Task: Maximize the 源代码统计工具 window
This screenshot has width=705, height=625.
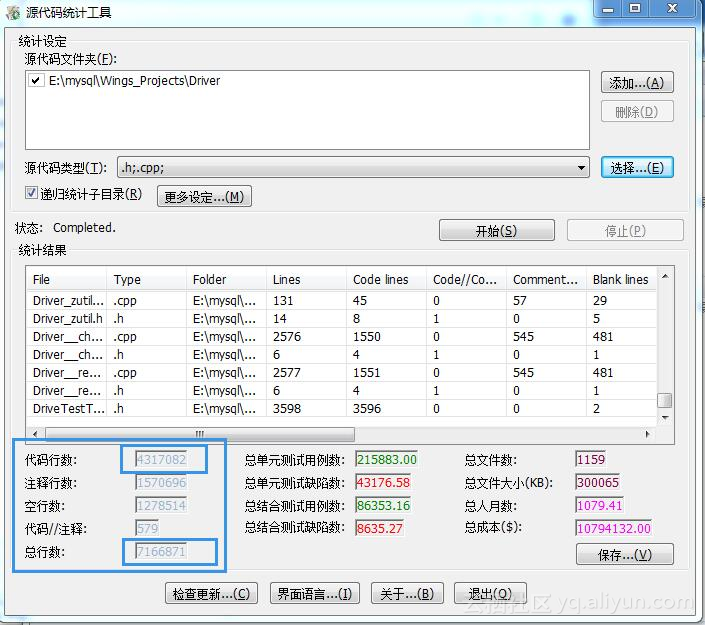Action: pyautogui.click(x=635, y=9)
